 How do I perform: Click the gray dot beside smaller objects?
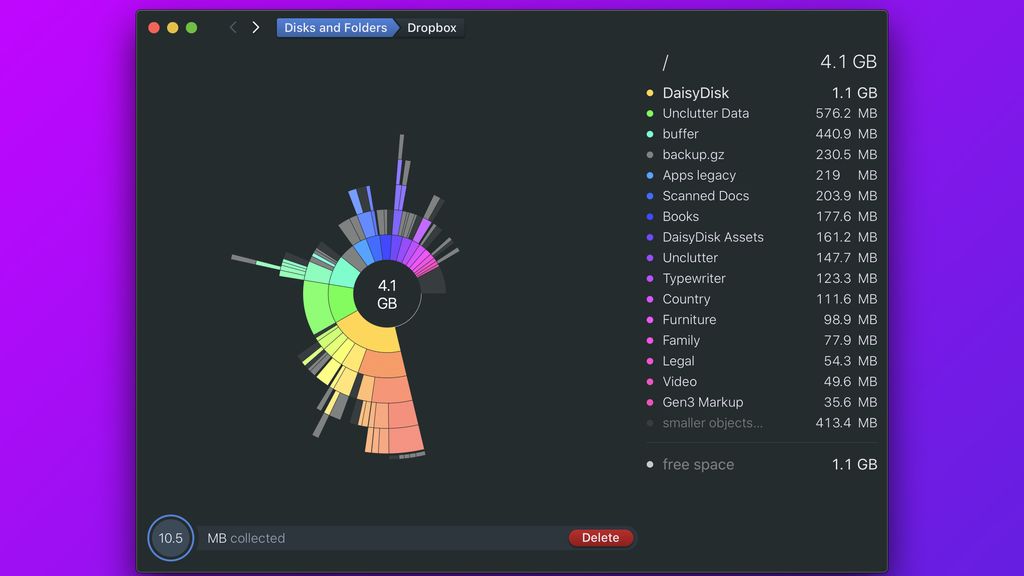click(x=650, y=423)
